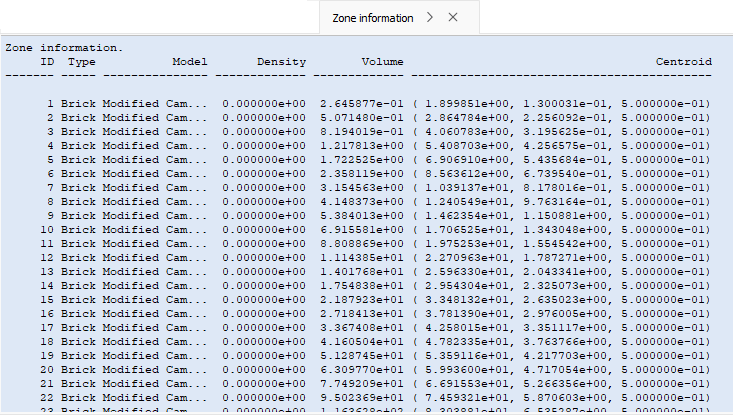This screenshot has width=733, height=415.
Task: Click the centroid coordinates of zone 20
Action: [565, 369]
